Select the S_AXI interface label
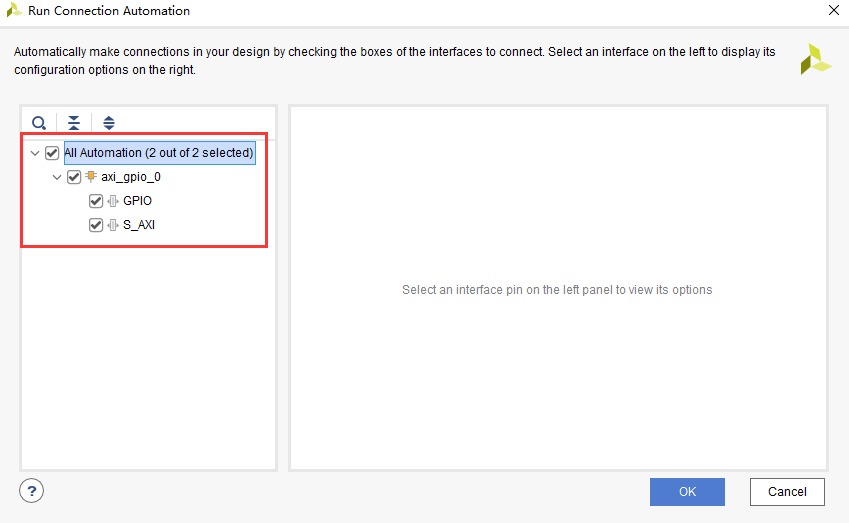The image size is (849, 523). click(x=139, y=225)
